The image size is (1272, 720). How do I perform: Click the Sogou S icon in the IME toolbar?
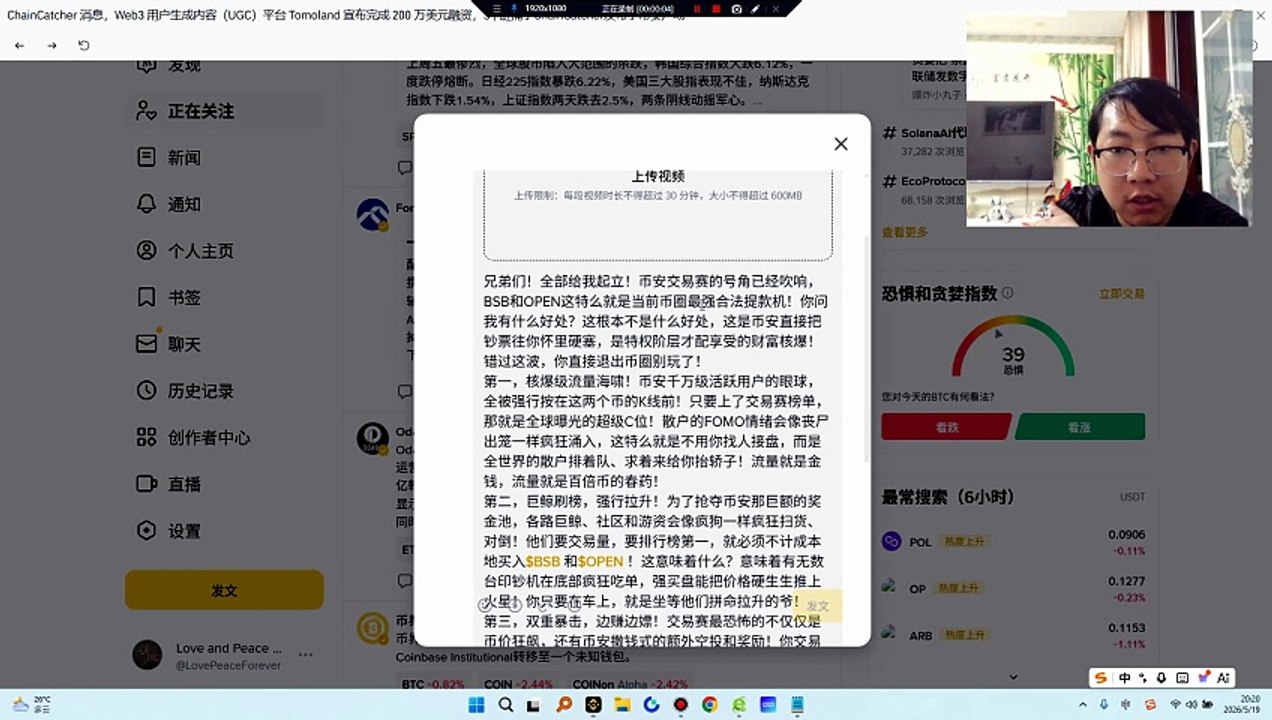pos(1101,678)
